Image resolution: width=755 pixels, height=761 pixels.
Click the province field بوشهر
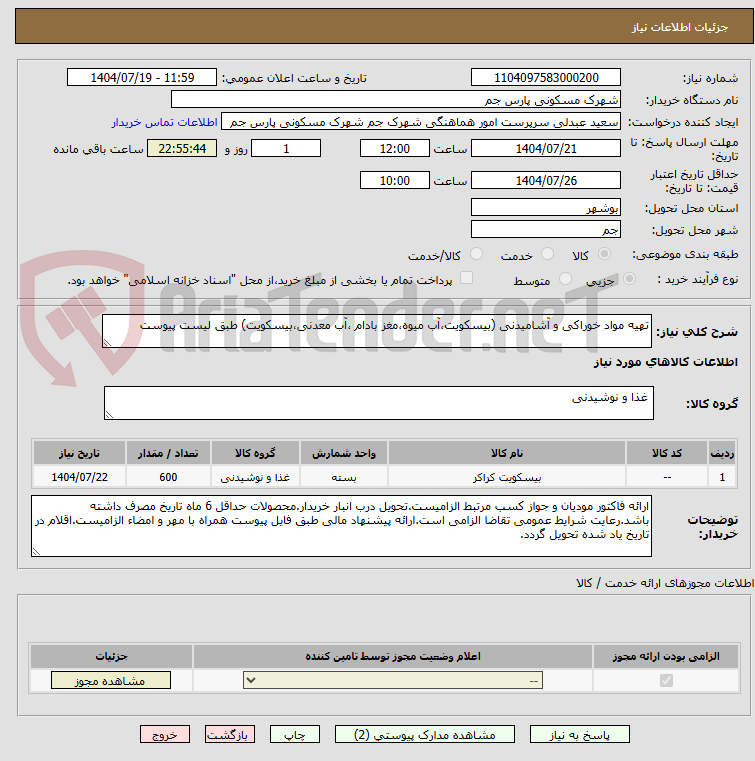(x=546, y=208)
